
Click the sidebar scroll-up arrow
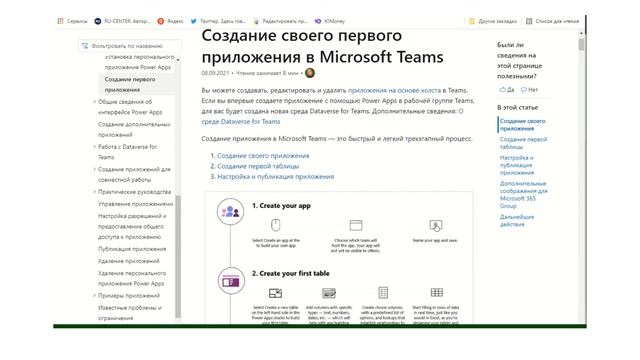[178, 60]
